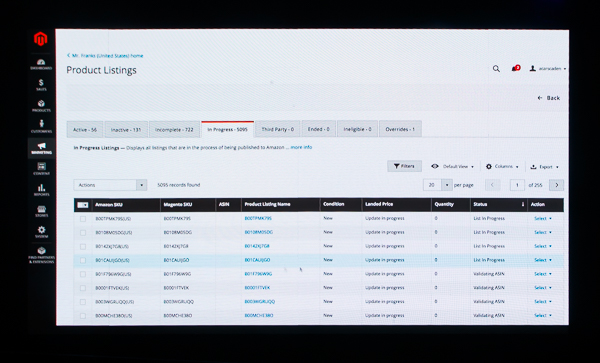Switch to the Incomplete - 722 tab
The width and height of the screenshot is (600, 363).
pyautogui.click(x=174, y=130)
